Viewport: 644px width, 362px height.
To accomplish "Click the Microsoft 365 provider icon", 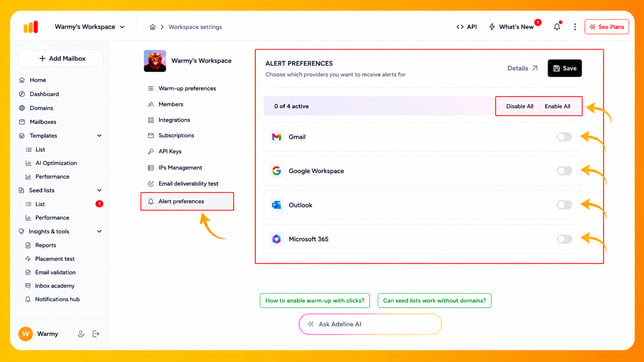I will pos(276,239).
